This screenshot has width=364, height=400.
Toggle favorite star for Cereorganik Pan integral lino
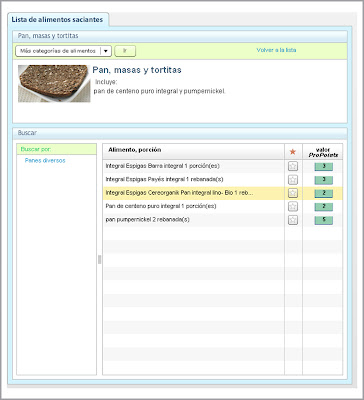pyautogui.click(x=293, y=193)
